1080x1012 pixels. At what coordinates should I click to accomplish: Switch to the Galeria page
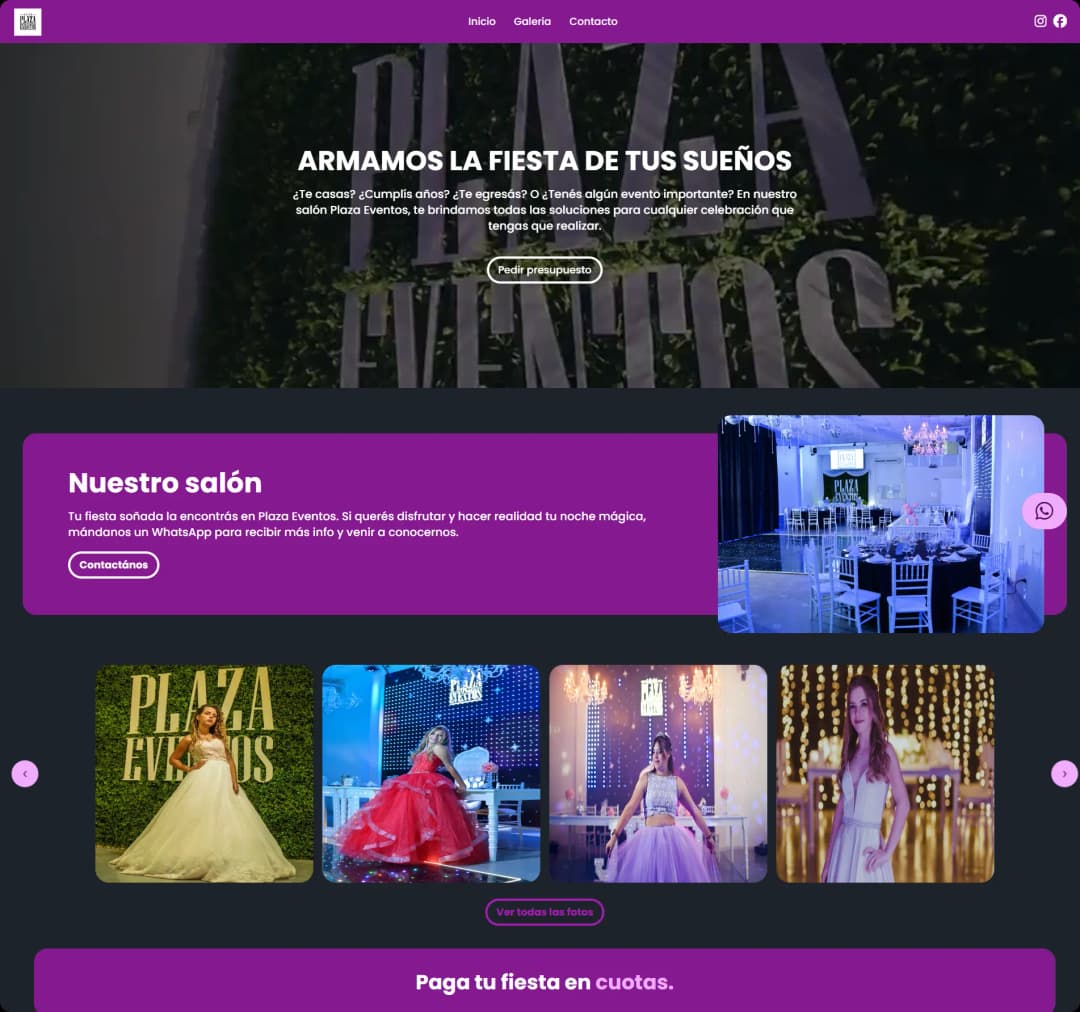coord(532,21)
